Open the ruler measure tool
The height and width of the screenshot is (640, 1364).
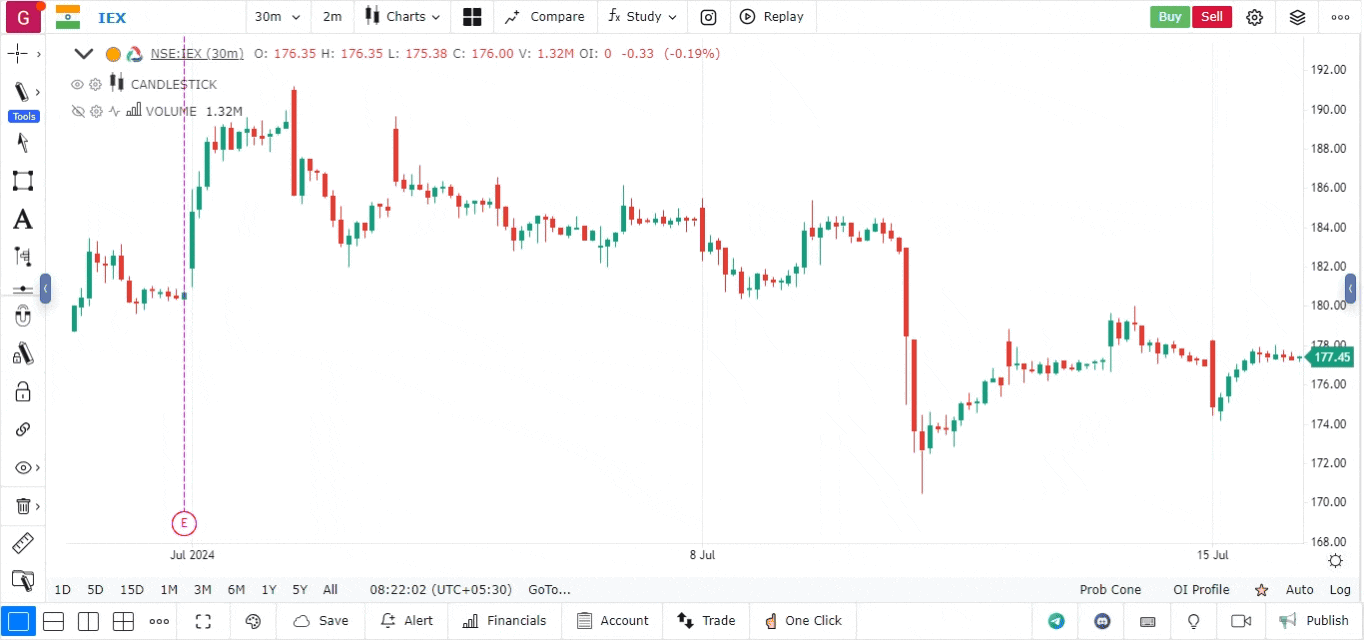click(x=22, y=543)
